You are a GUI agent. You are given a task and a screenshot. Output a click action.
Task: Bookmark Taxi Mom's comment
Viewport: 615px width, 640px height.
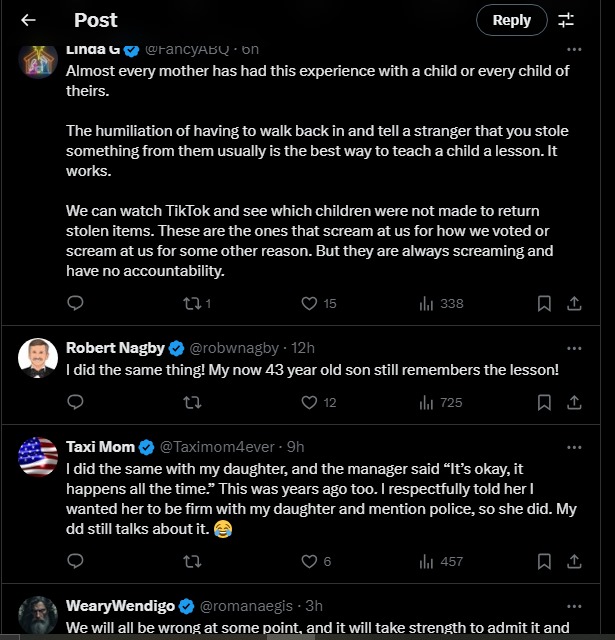tap(544, 561)
